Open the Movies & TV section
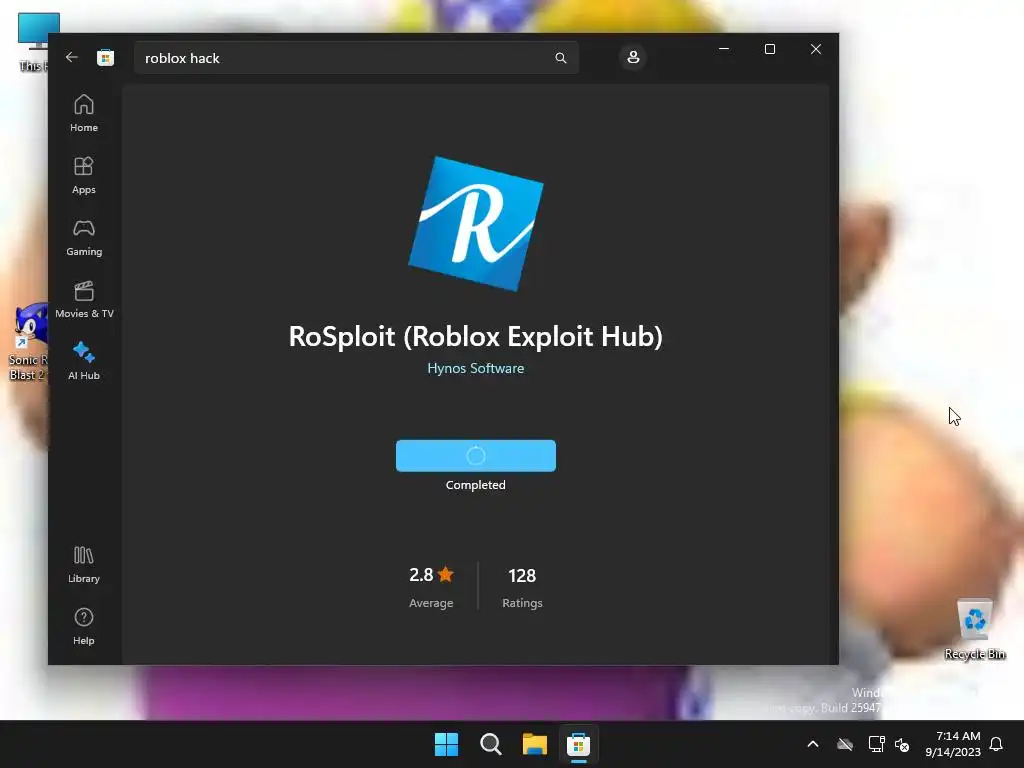This screenshot has width=1024, height=768. coord(84,300)
